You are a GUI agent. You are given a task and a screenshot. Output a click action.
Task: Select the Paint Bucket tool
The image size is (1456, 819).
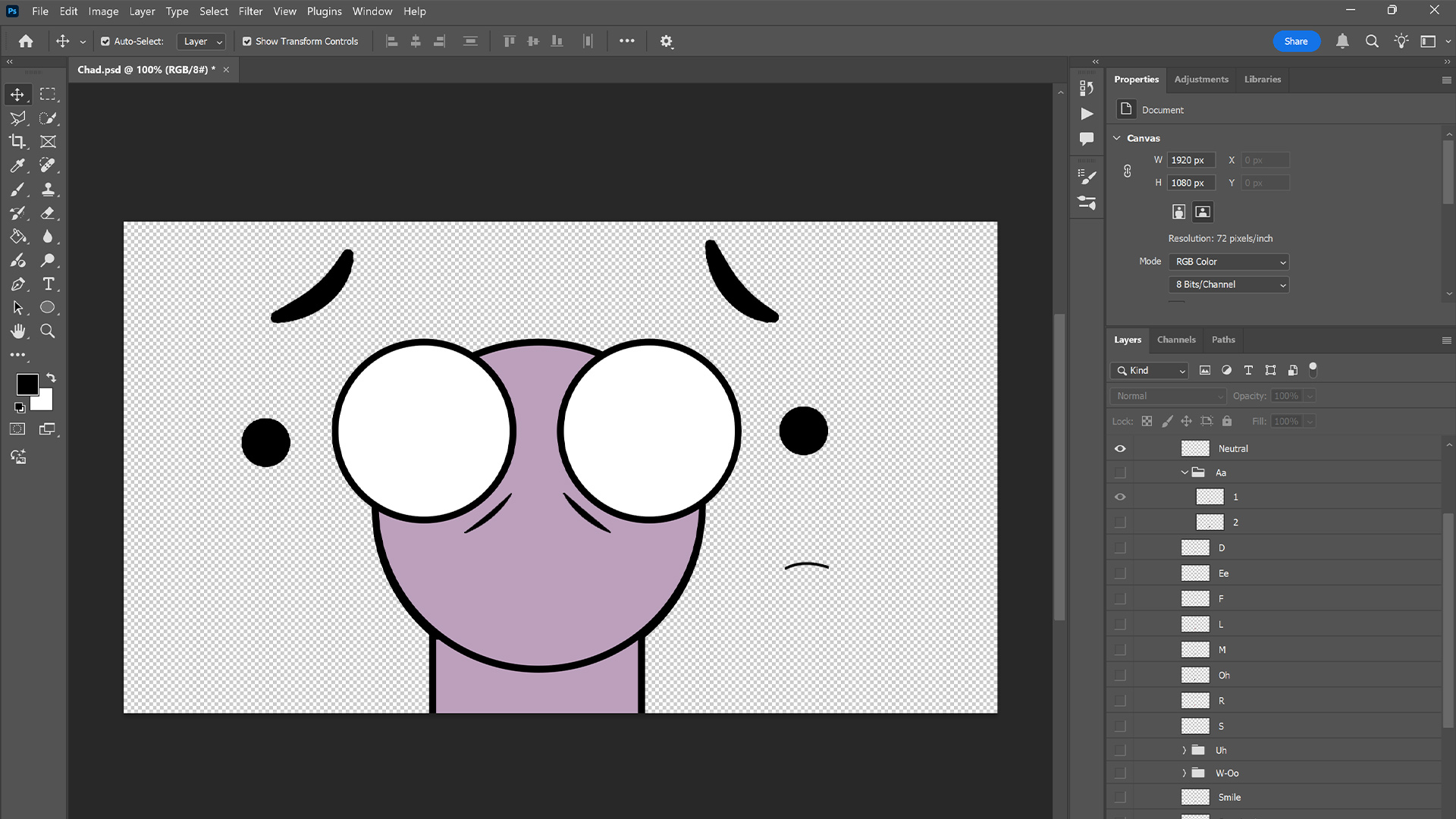[x=17, y=237]
